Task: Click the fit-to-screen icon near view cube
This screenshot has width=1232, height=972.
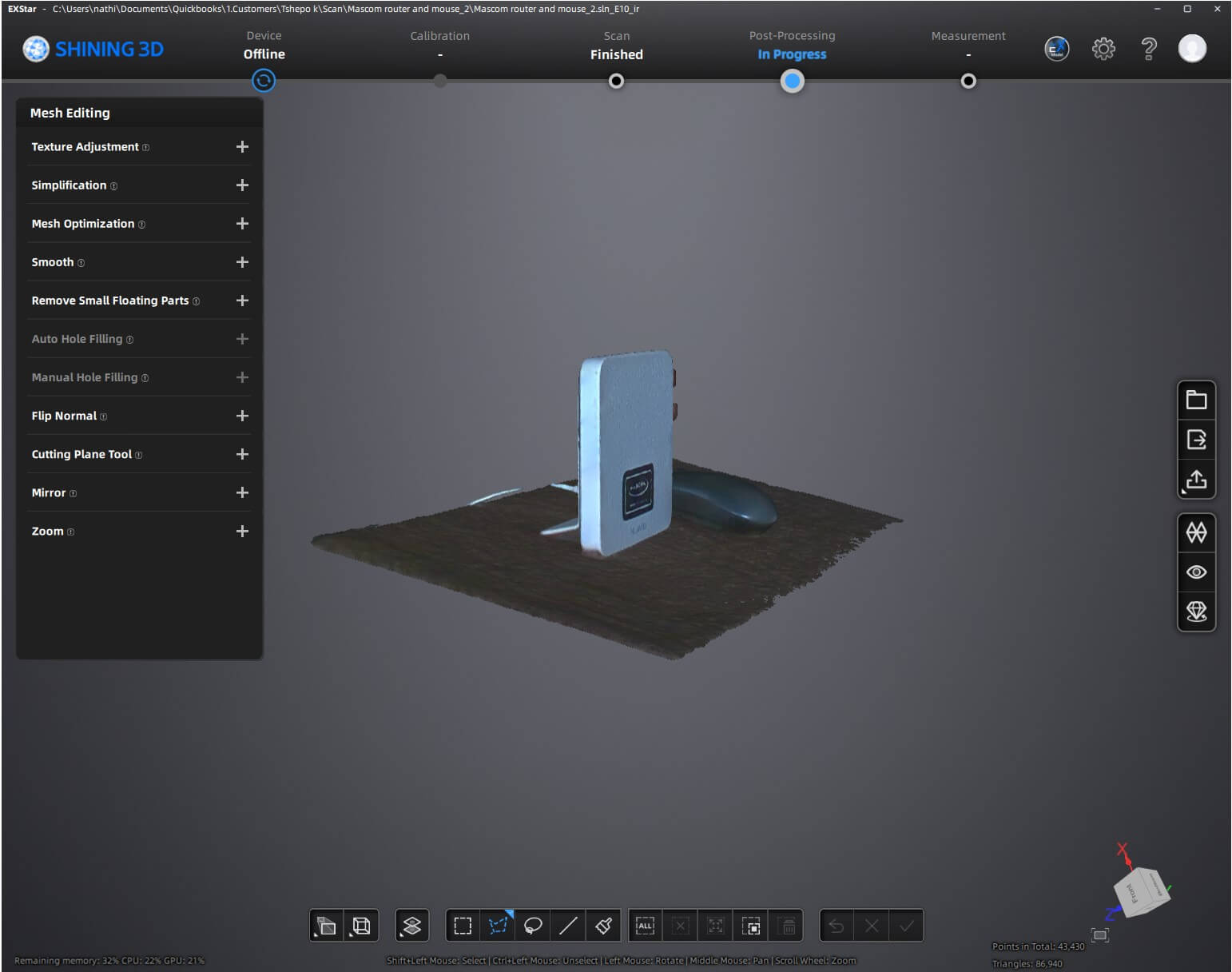Action: click(x=1100, y=934)
